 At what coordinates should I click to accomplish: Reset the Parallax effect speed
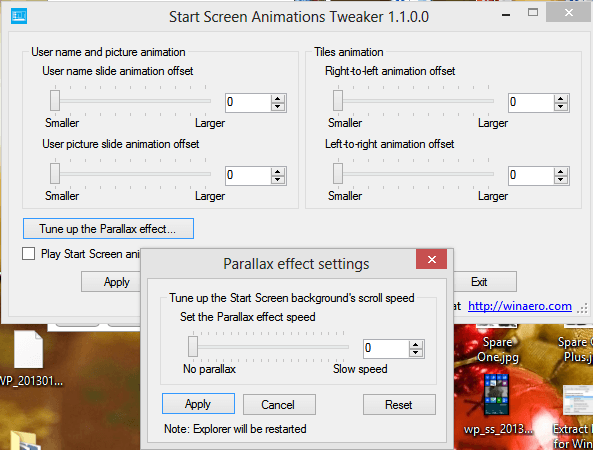[399, 405]
